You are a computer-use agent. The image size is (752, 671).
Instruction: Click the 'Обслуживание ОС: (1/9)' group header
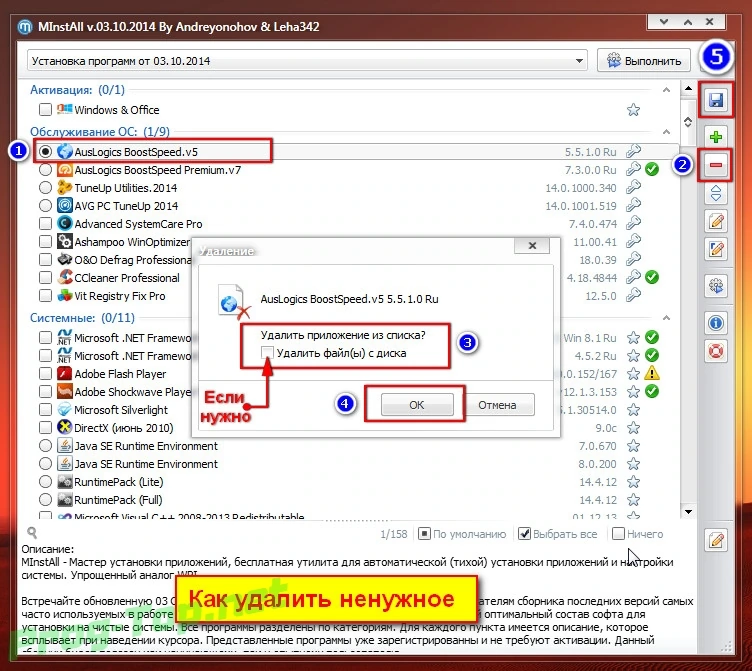pyautogui.click(x=100, y=131)
